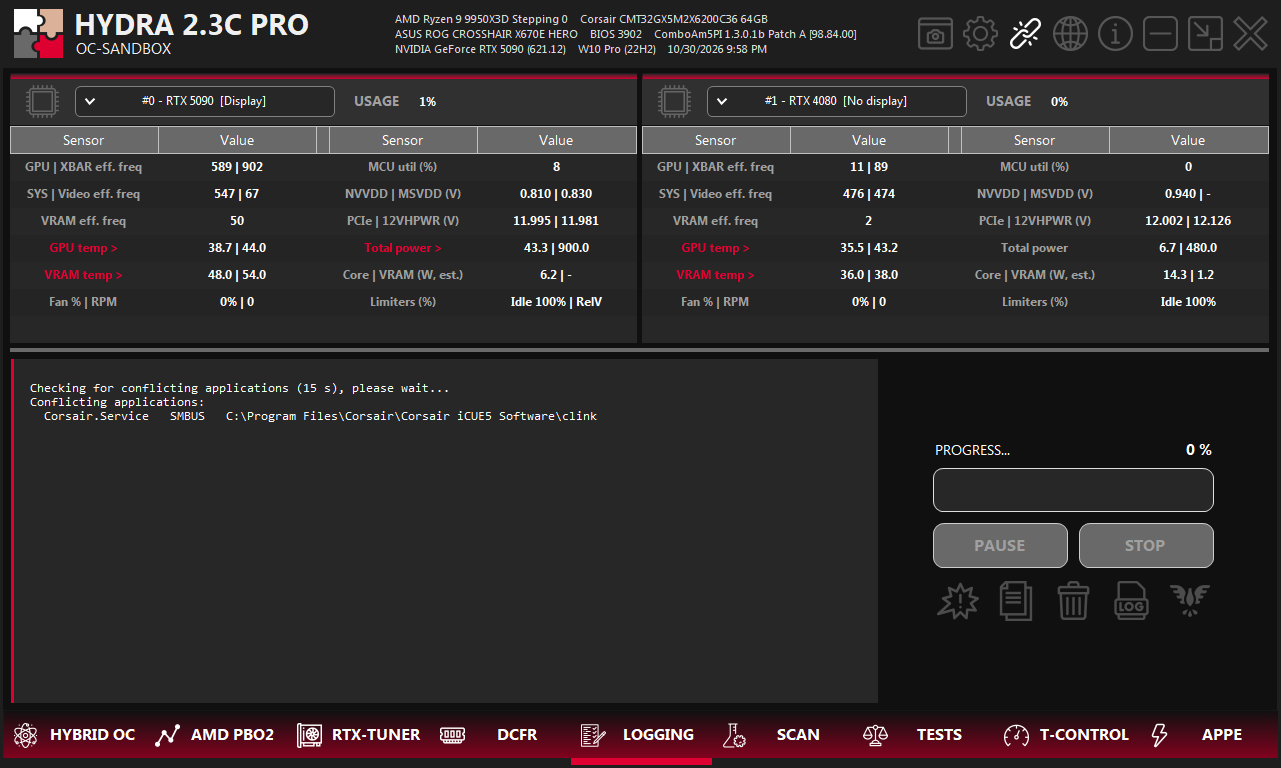Click the chip icon beside RTX 4080
The width and height of the screenshot is (1281, 768).
tap(673, 101)
